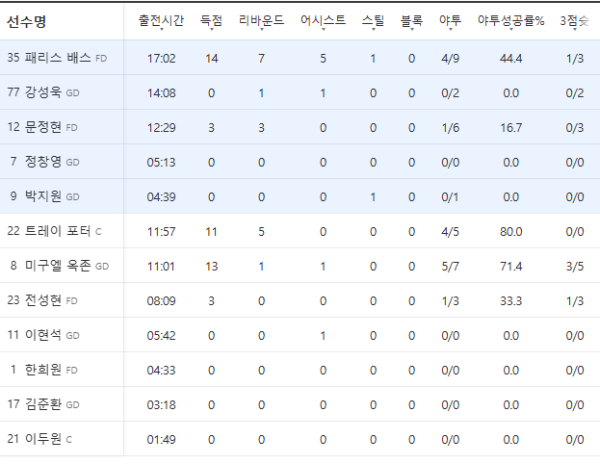Open player 미구엘 옥존 profile
Viewport: 600px width, 464px height.
pos(58,265)
